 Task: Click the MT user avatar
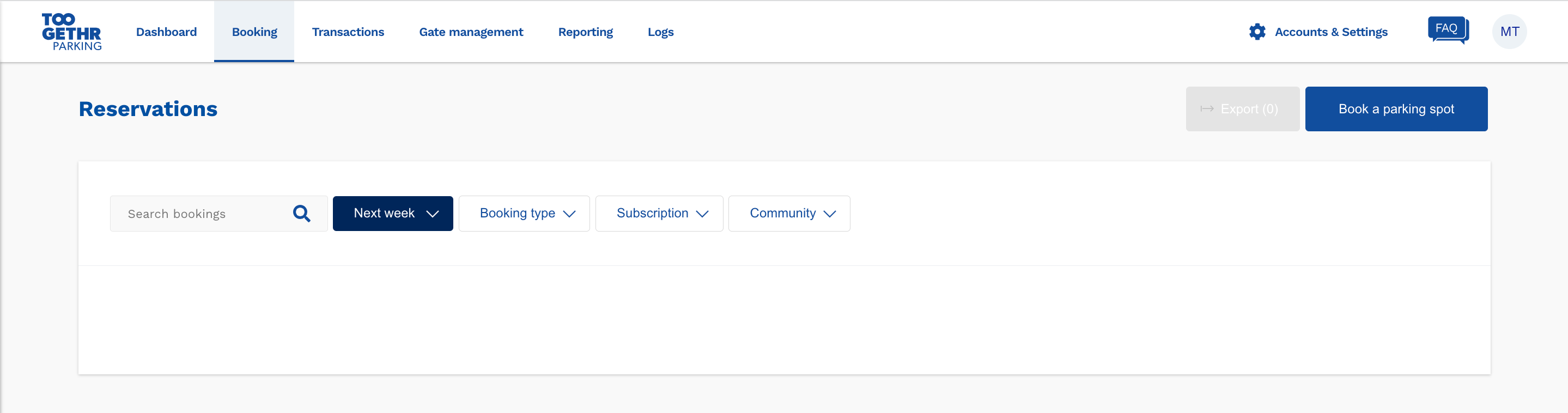(x=1509, y=32)
